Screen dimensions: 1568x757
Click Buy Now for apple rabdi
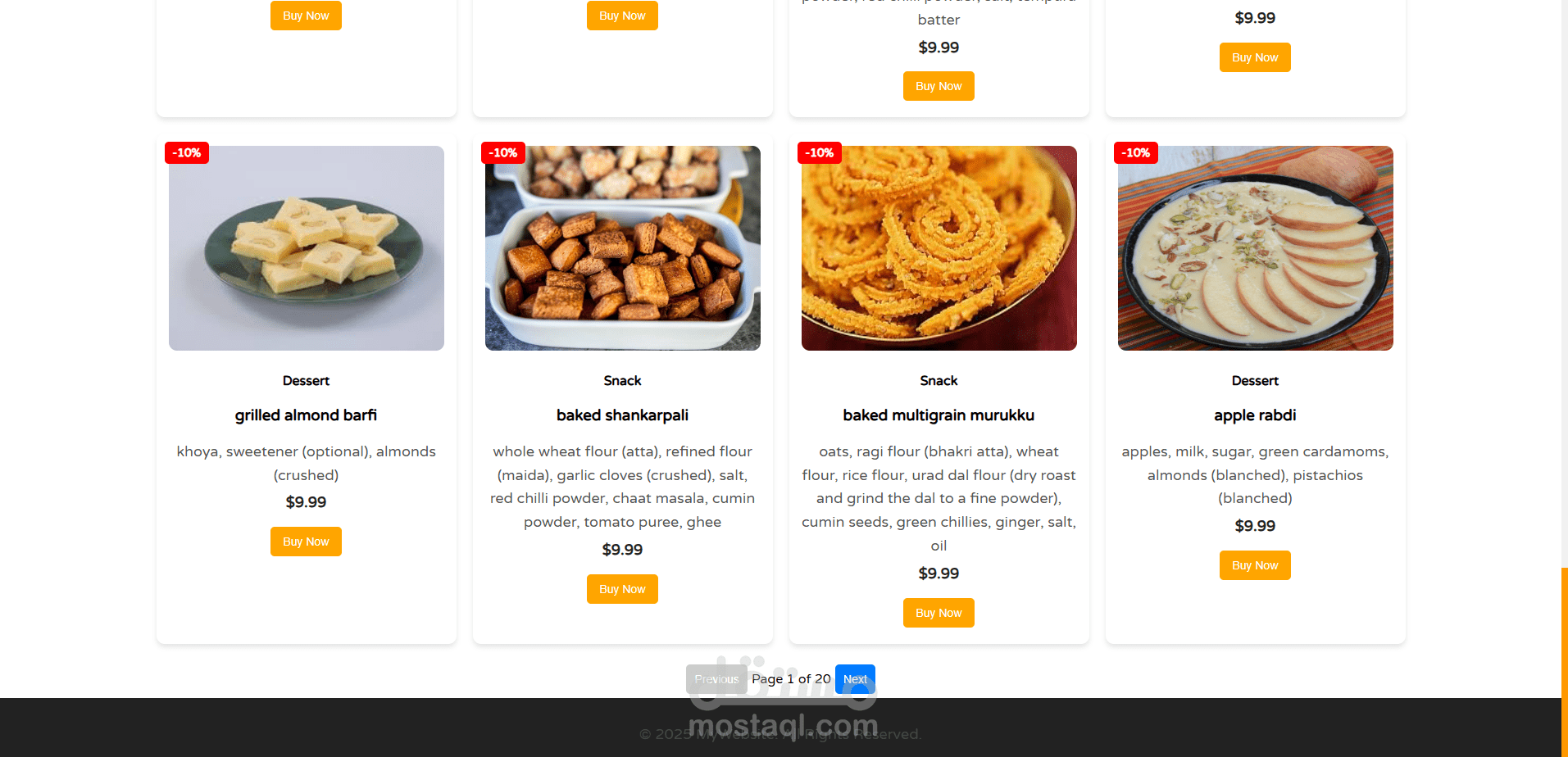(1255, 565)
